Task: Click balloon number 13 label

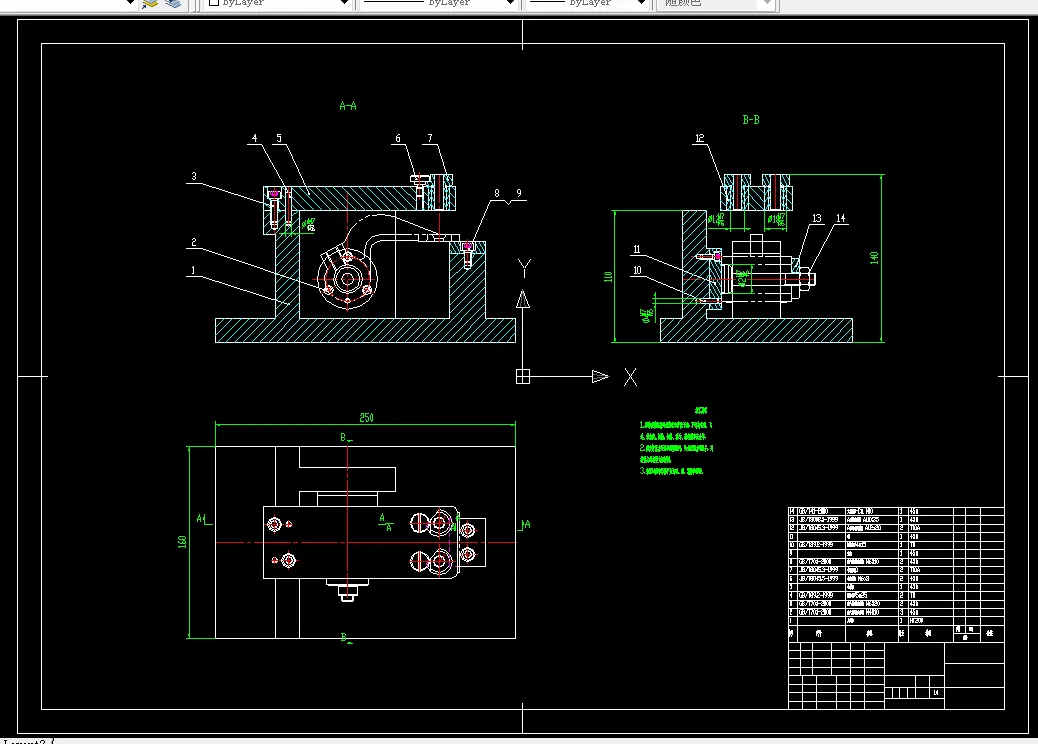Action: [817, 218]
